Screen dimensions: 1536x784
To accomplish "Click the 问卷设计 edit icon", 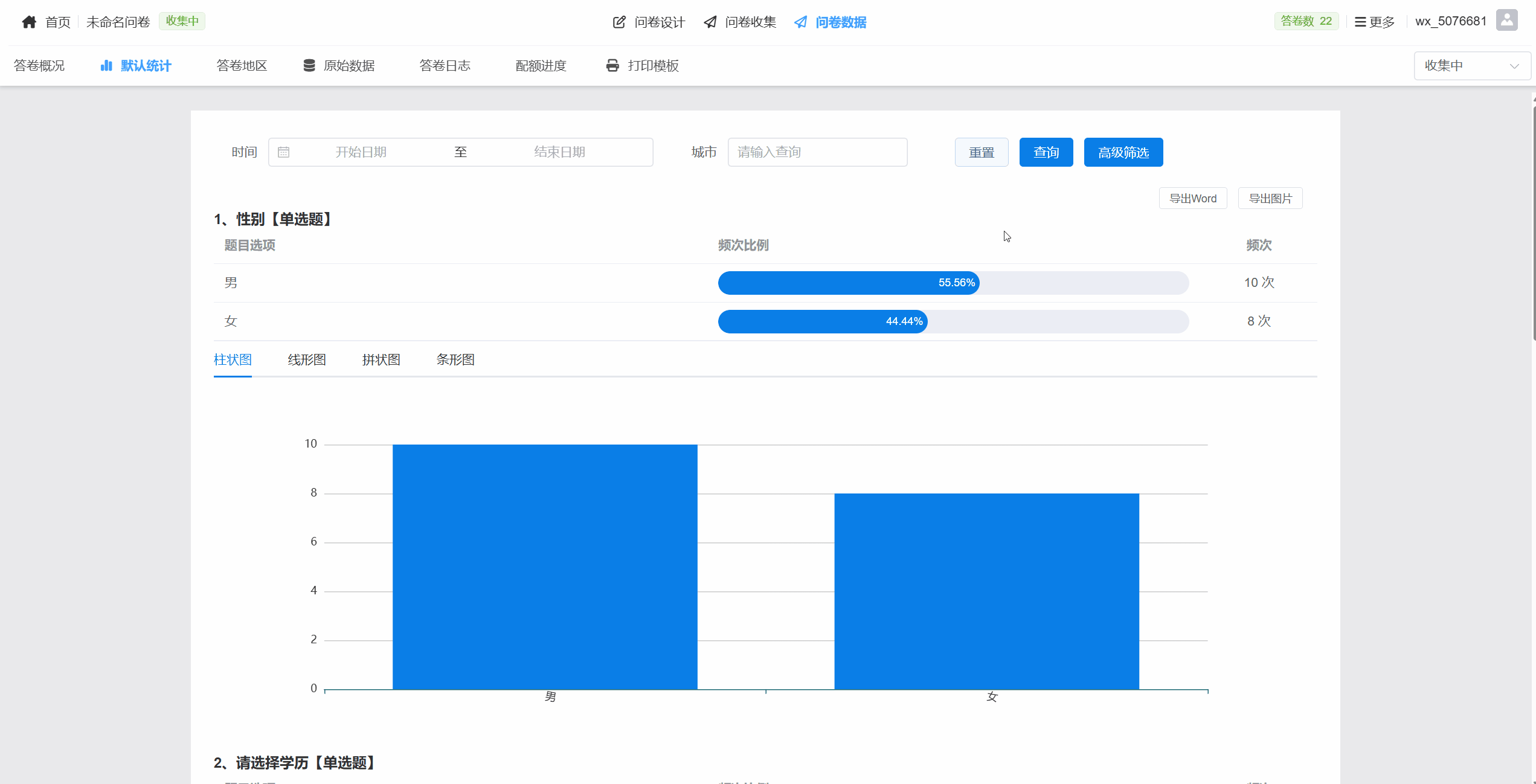I will pos(619,22).
